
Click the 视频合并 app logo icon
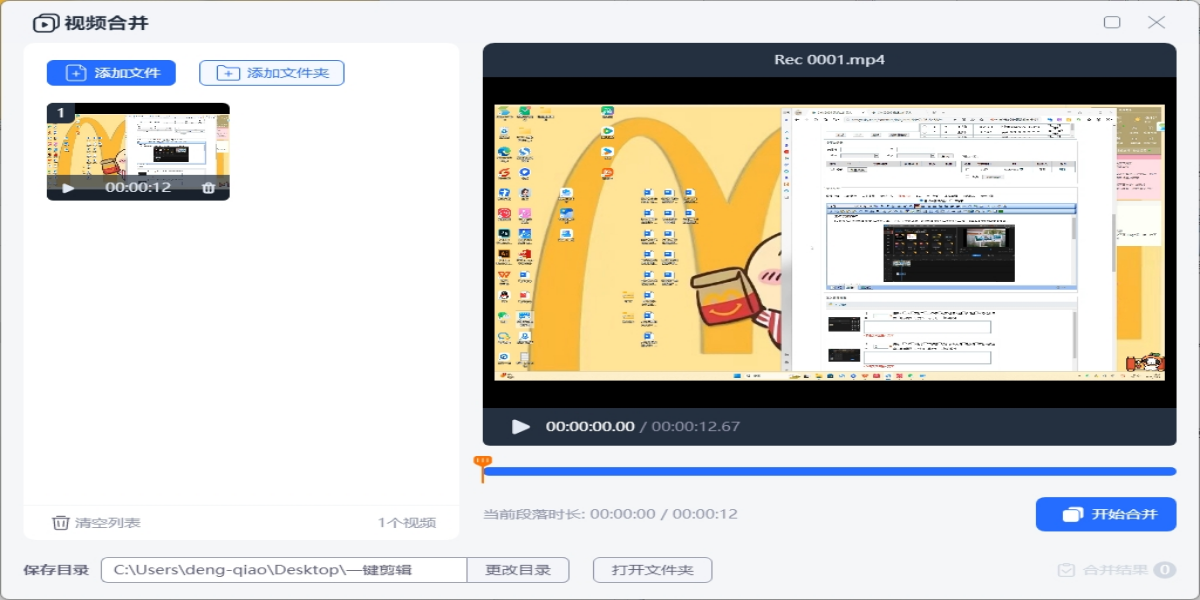tap(46, 23)
